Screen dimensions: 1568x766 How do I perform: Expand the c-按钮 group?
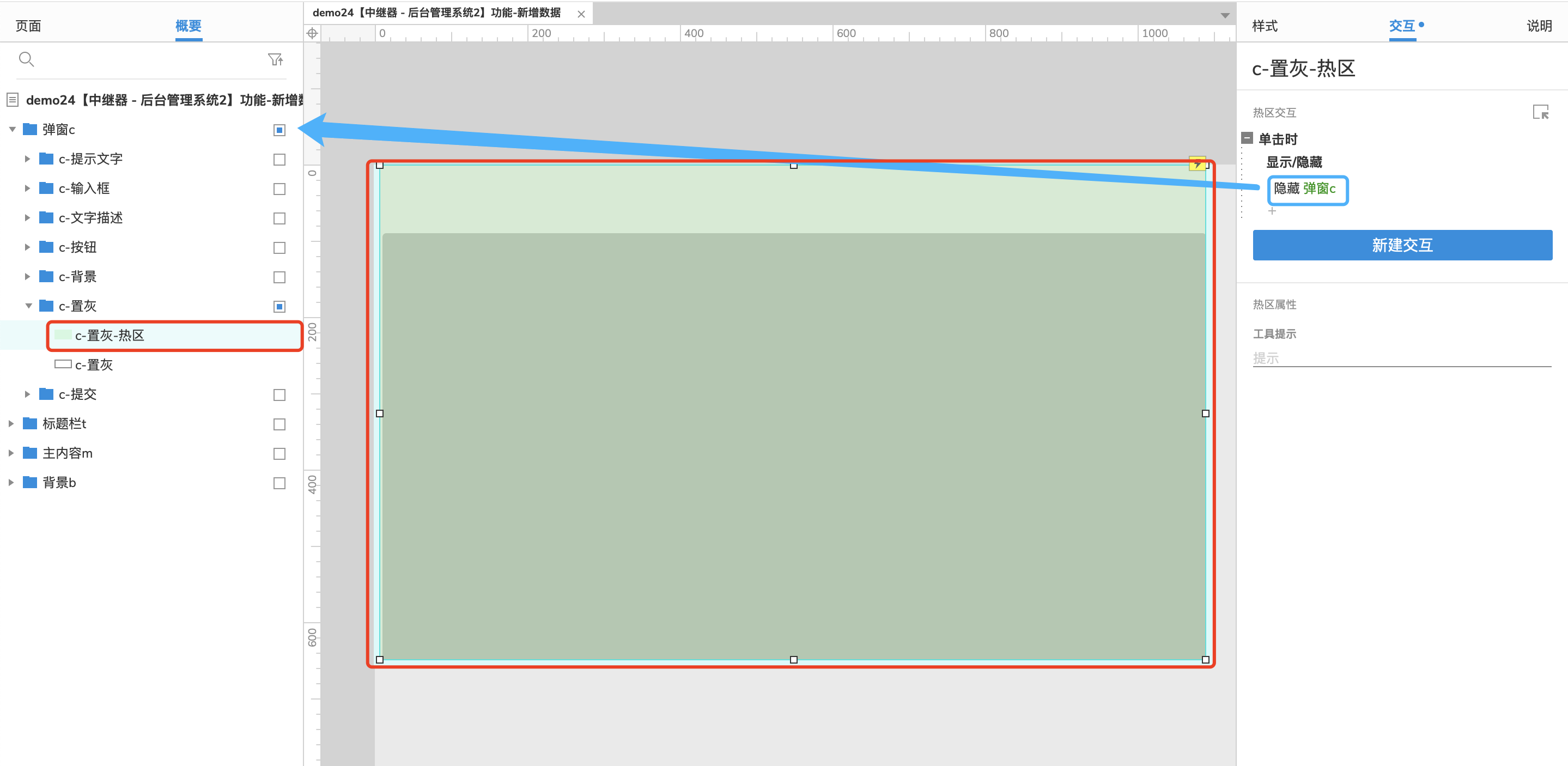27,247
